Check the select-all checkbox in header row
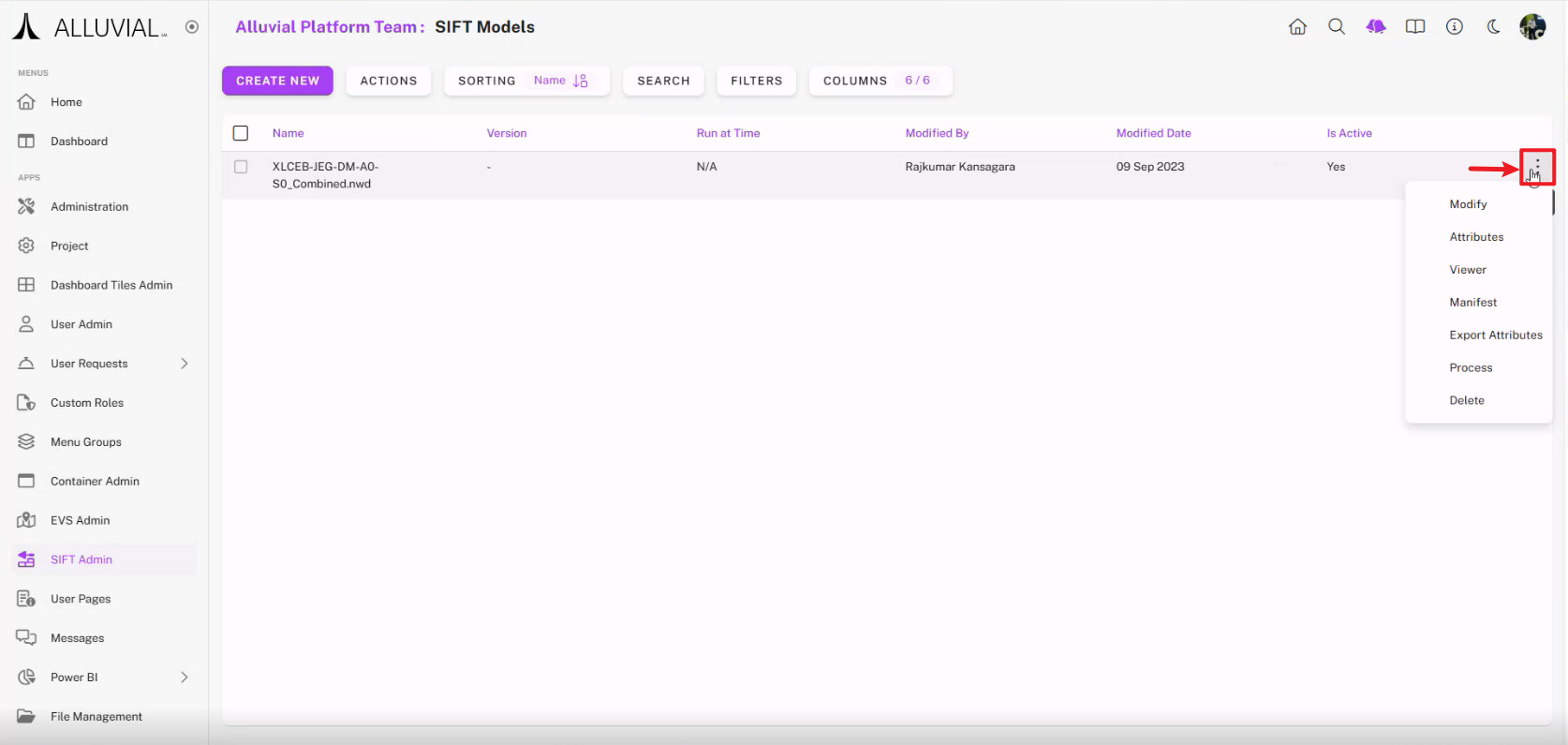 pyautogui.click(x=241, y=133)
